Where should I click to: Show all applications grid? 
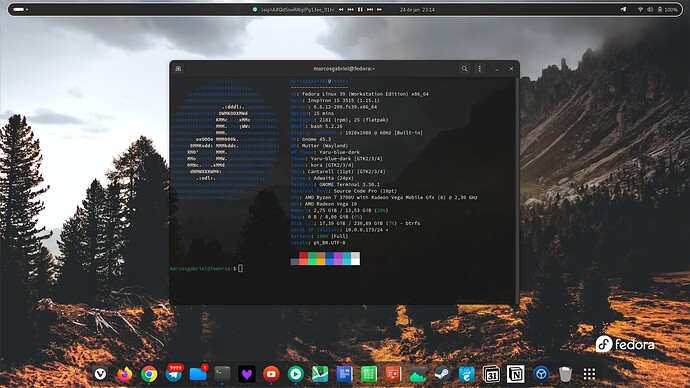pyautogui.click(x=589, y=374)
